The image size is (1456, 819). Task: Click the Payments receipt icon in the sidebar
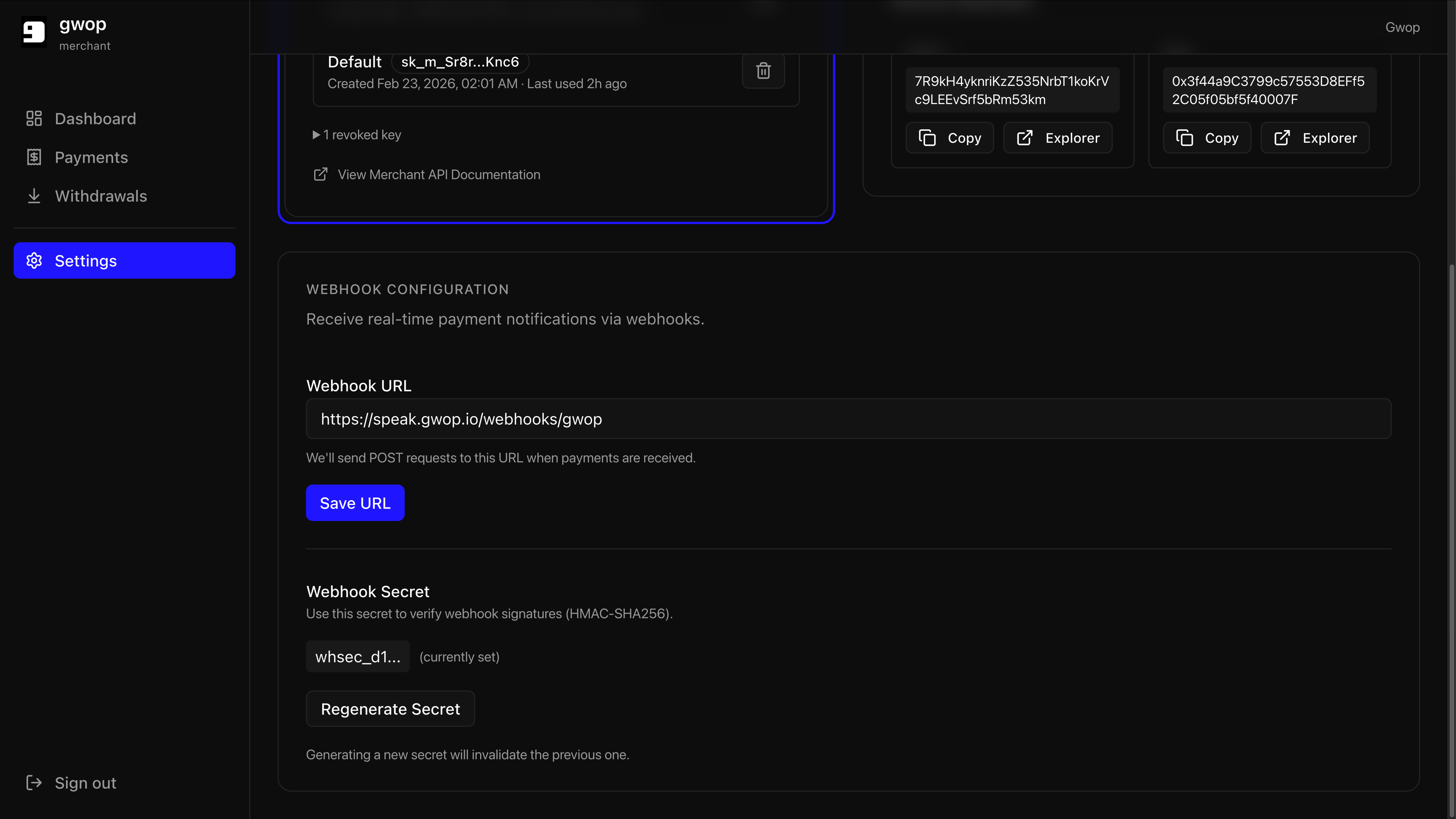[34, 157]
